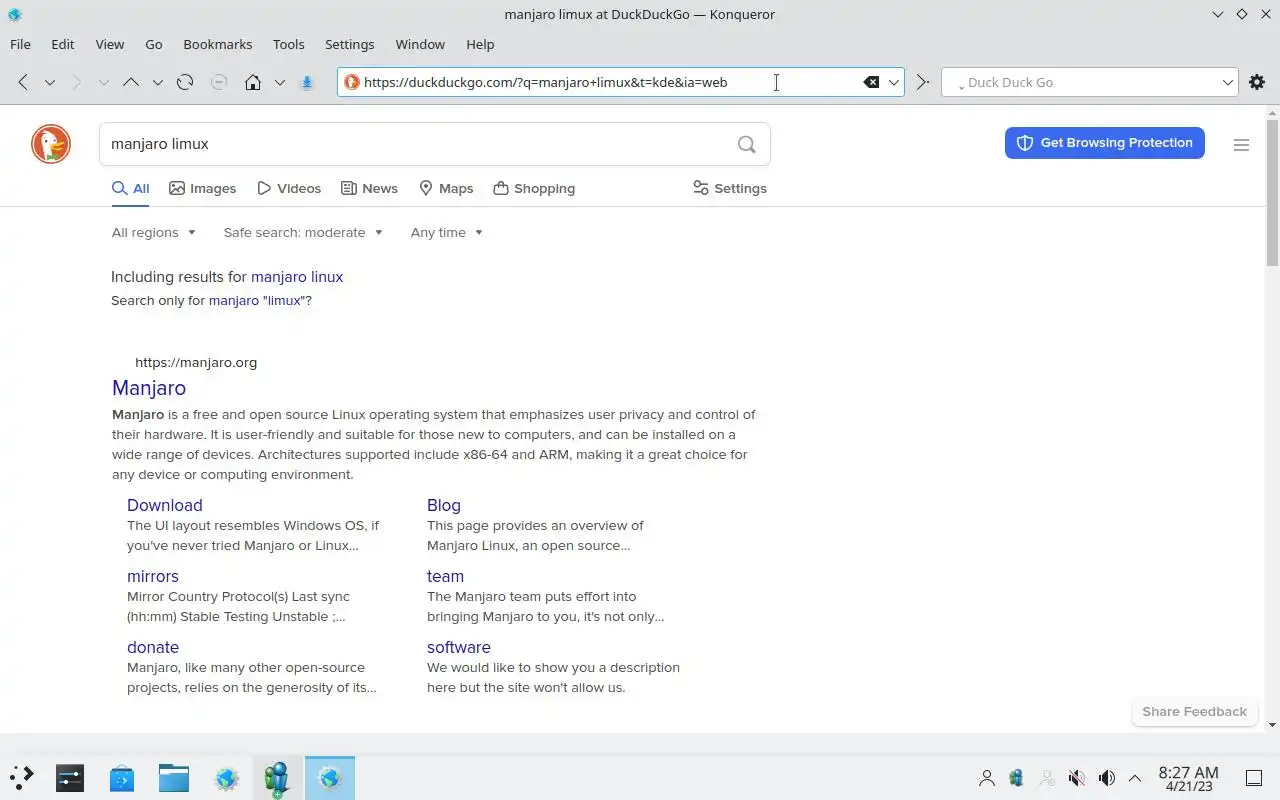Open the donate sitelink
1280x800 pixels.
(x=153, y=647)
